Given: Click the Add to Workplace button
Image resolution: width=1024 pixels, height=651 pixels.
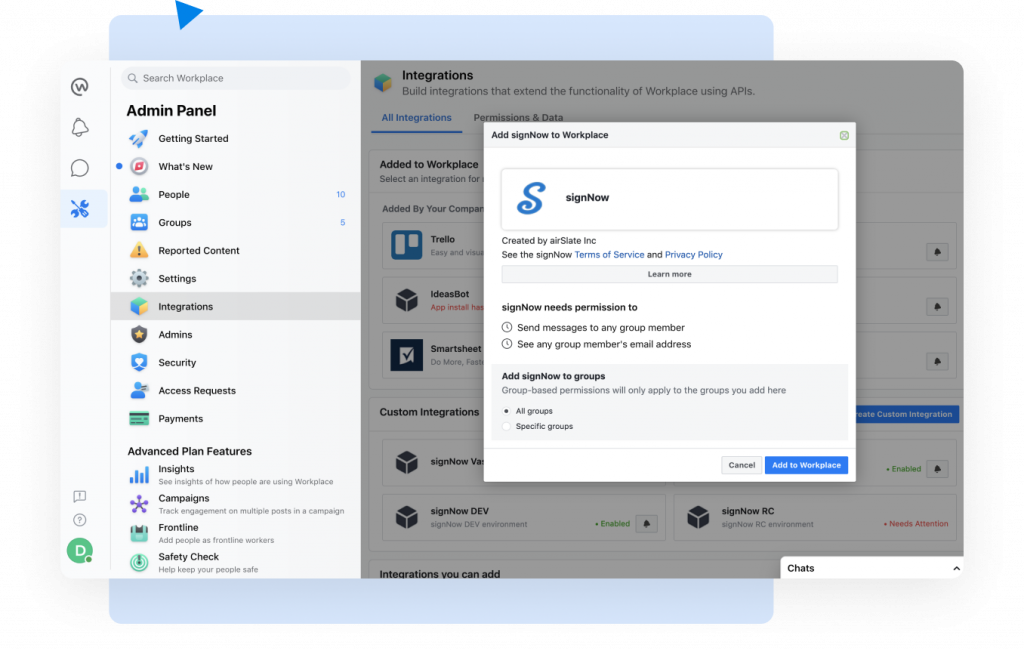Looking at the screenshot, I should point(806,465).
